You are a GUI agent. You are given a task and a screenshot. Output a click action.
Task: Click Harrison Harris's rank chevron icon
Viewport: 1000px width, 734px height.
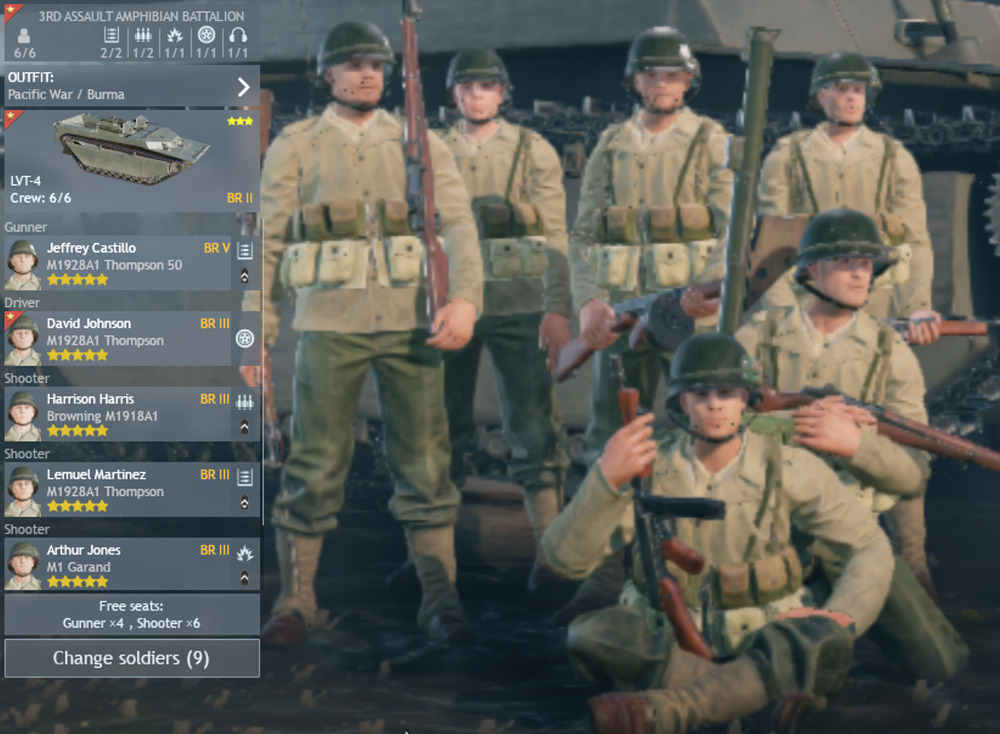[x=244, y=427]
